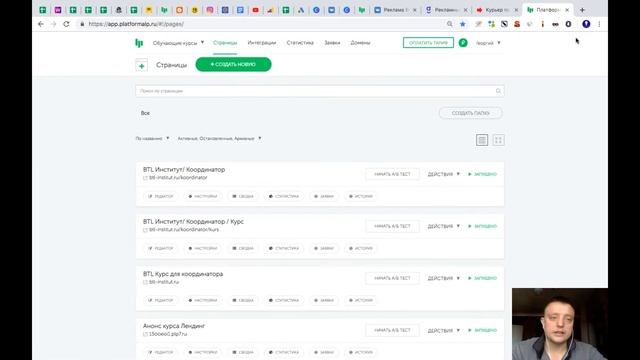
Task: Toggle Запущено status of BTL Институт/ Координатор
Action: coord(482,174)
